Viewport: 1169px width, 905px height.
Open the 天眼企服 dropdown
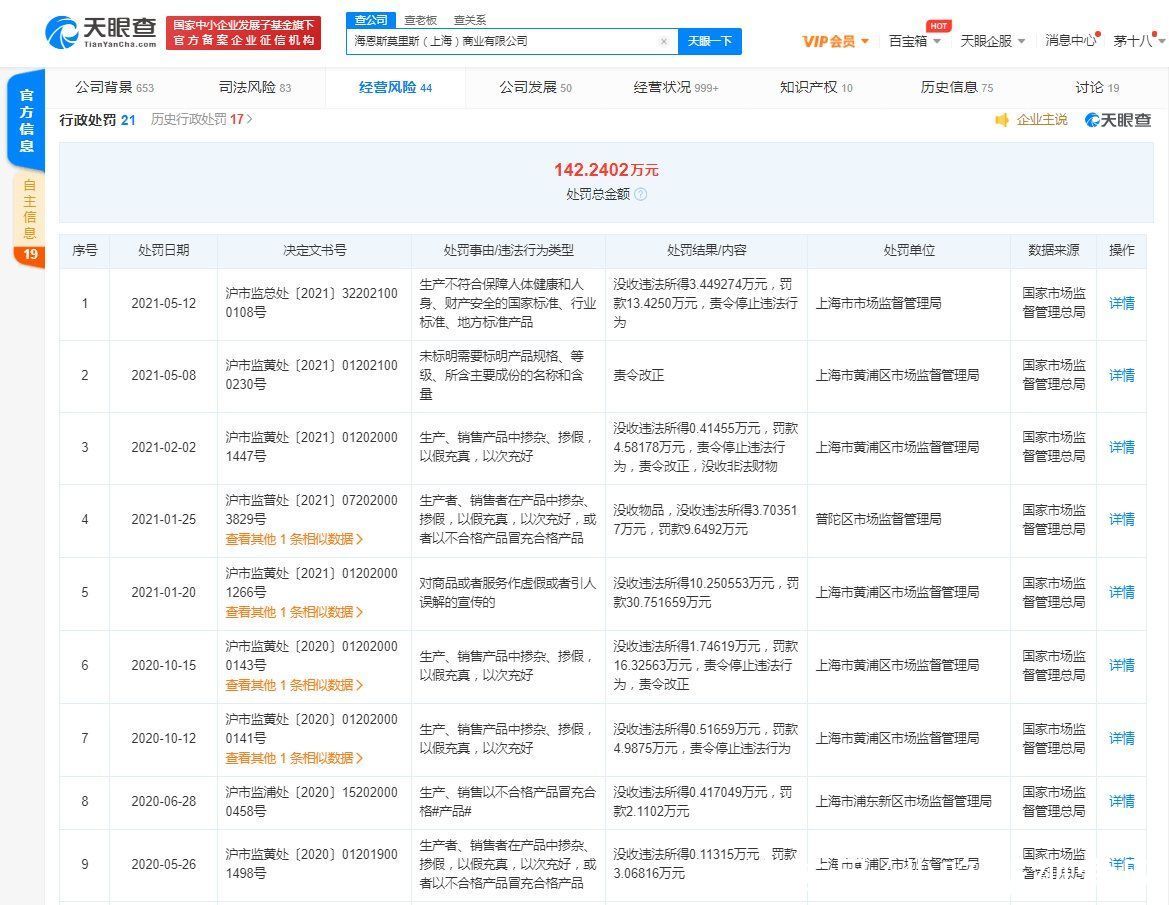click(985, 39)
